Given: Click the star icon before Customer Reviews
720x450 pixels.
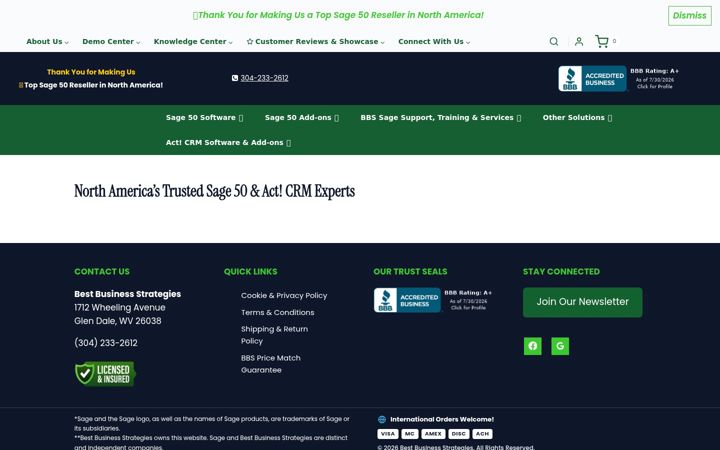Looking at the screenshot, I should tap(250, 42).
